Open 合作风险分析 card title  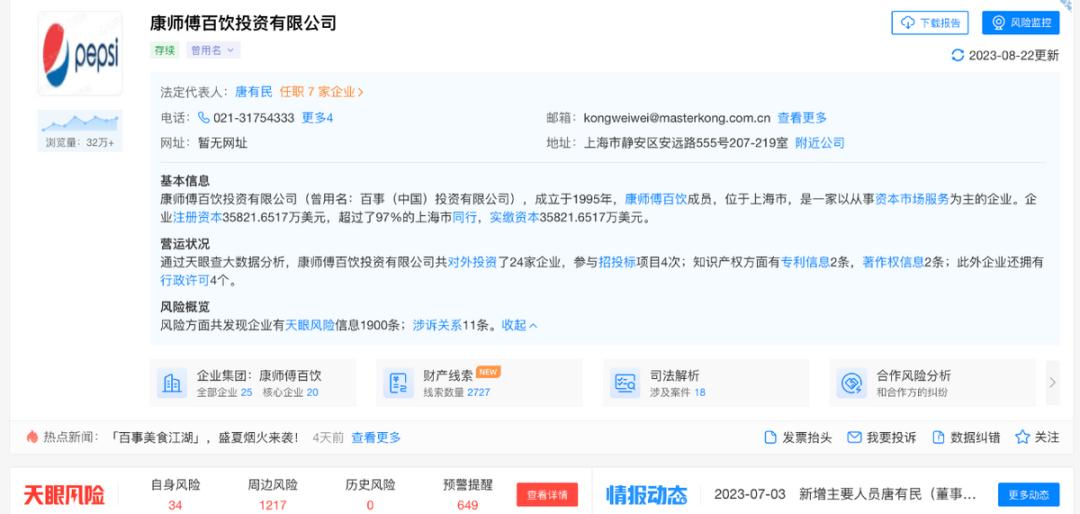click(x=913, y=376)
